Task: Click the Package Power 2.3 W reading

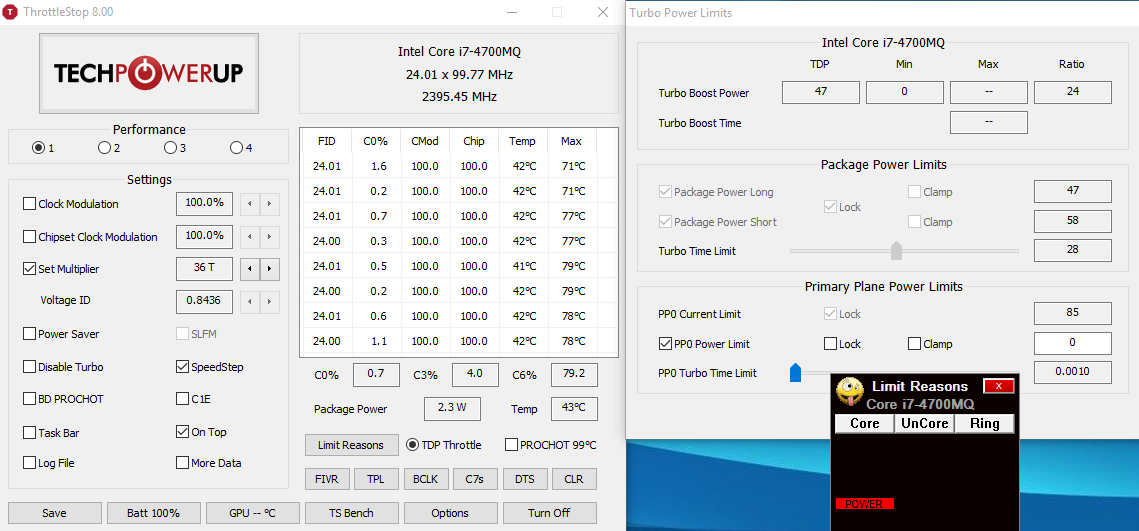Action: 452,408
